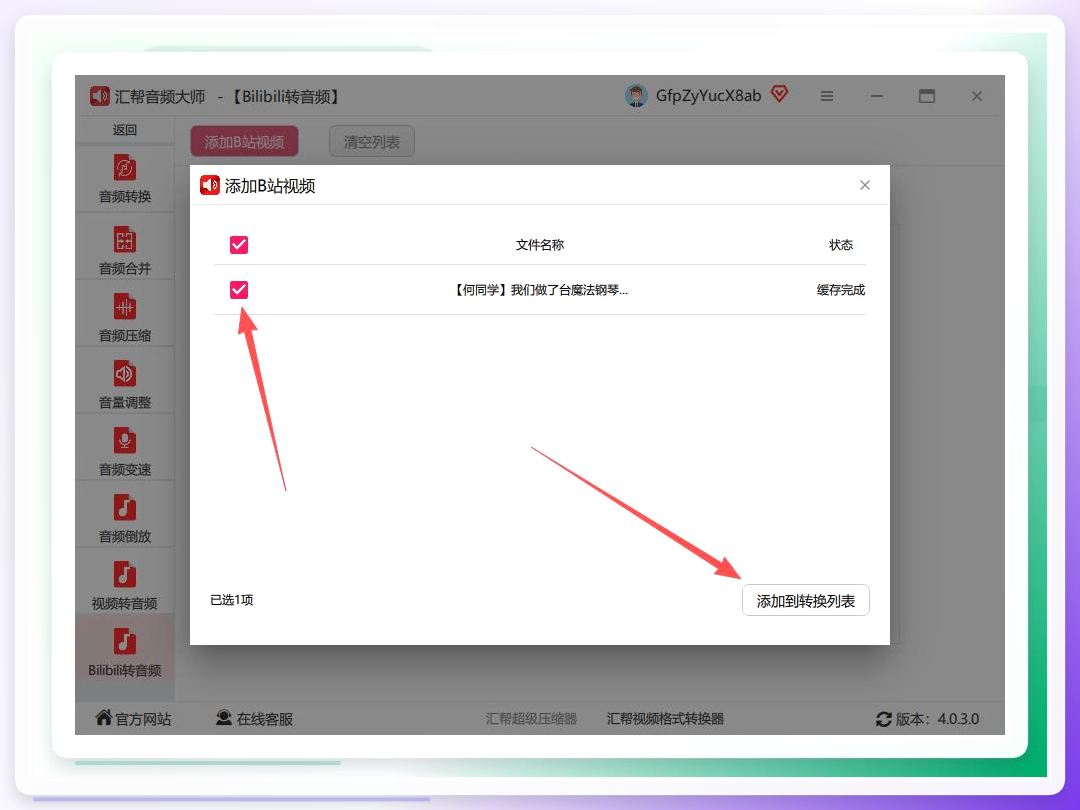This screenshot has height=810, width=1080.
Task: Click the 清空列表 button
Action: 372,142
